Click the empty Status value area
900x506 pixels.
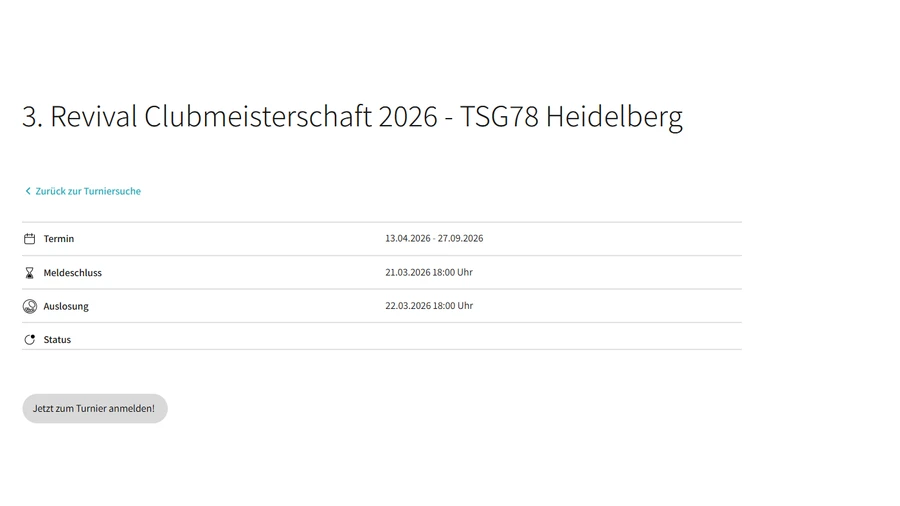point(562,340)
